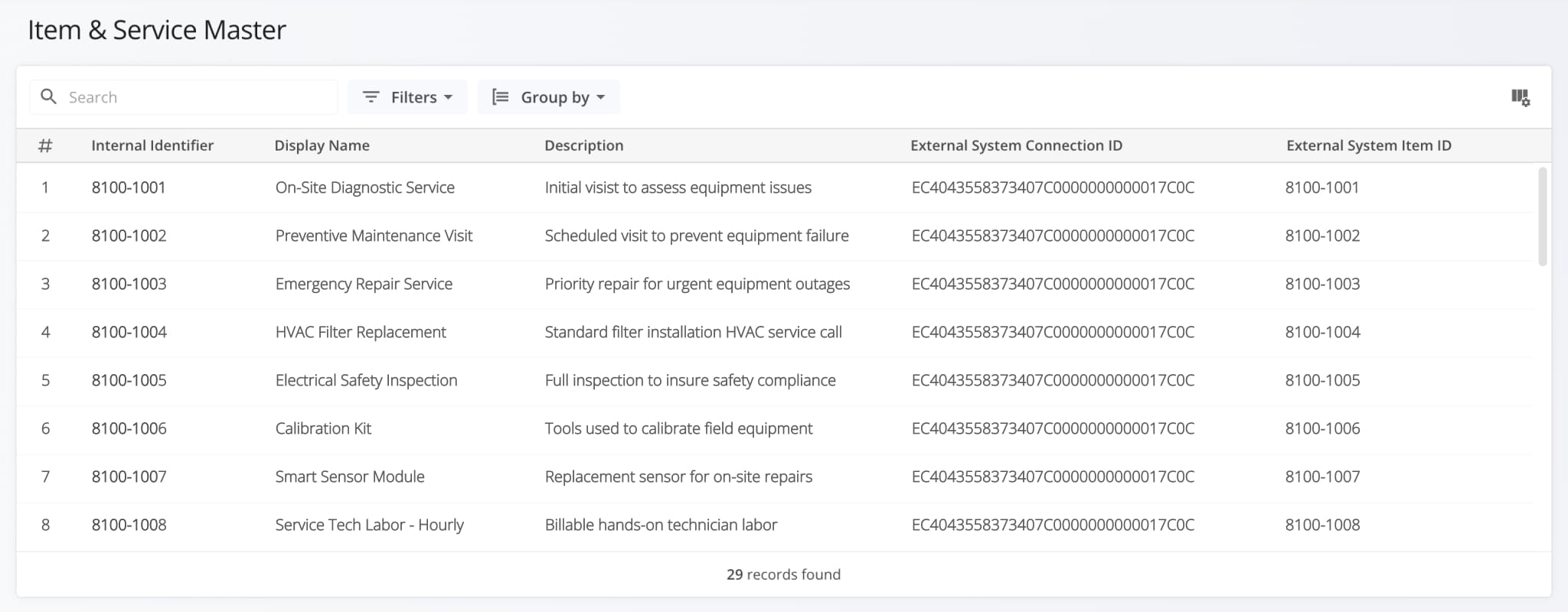Click 'Priority repair for urgent equipment outages' description
Viewport: 1568px width, 612px height.
697,284
